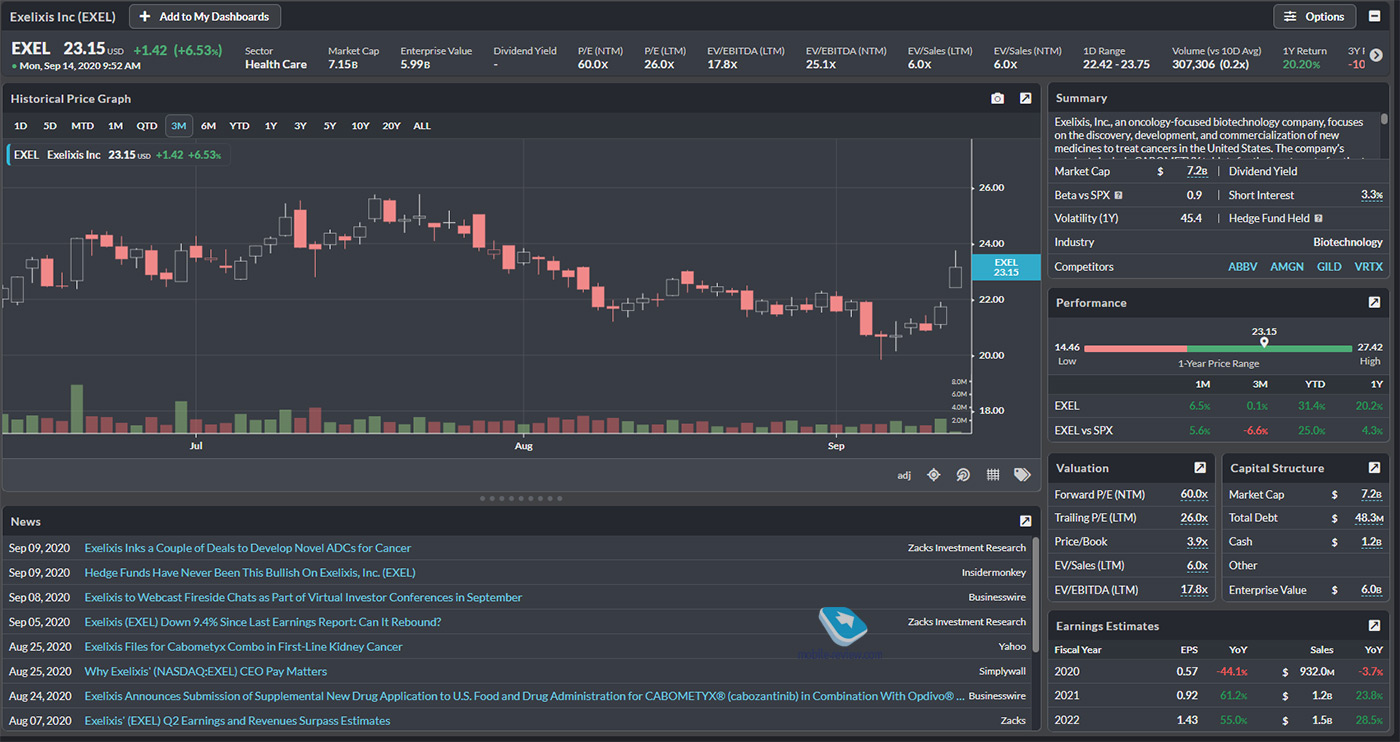Click the Price/Book value 3.9x
1400x742 pixels.
point(1196,542)
